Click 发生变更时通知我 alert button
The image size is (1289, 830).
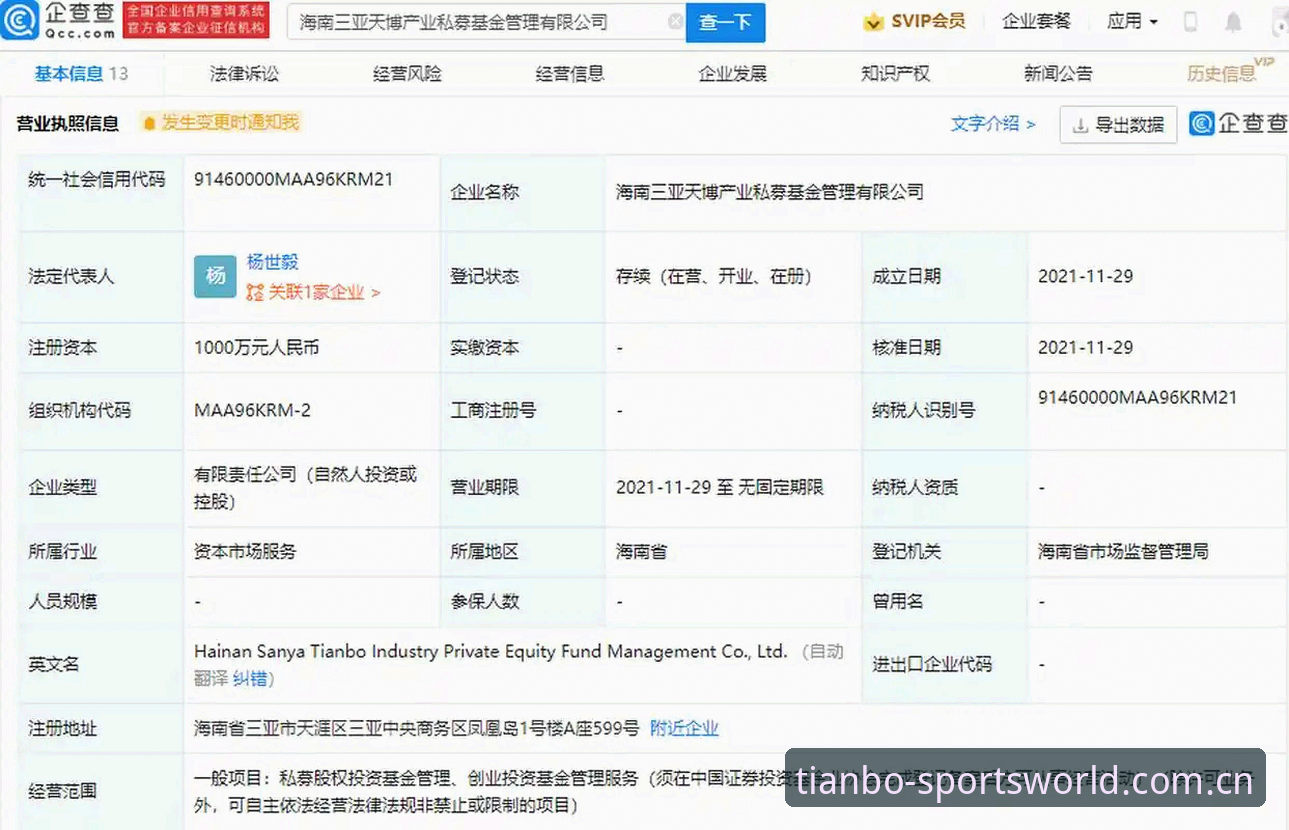tap(220, 123)
